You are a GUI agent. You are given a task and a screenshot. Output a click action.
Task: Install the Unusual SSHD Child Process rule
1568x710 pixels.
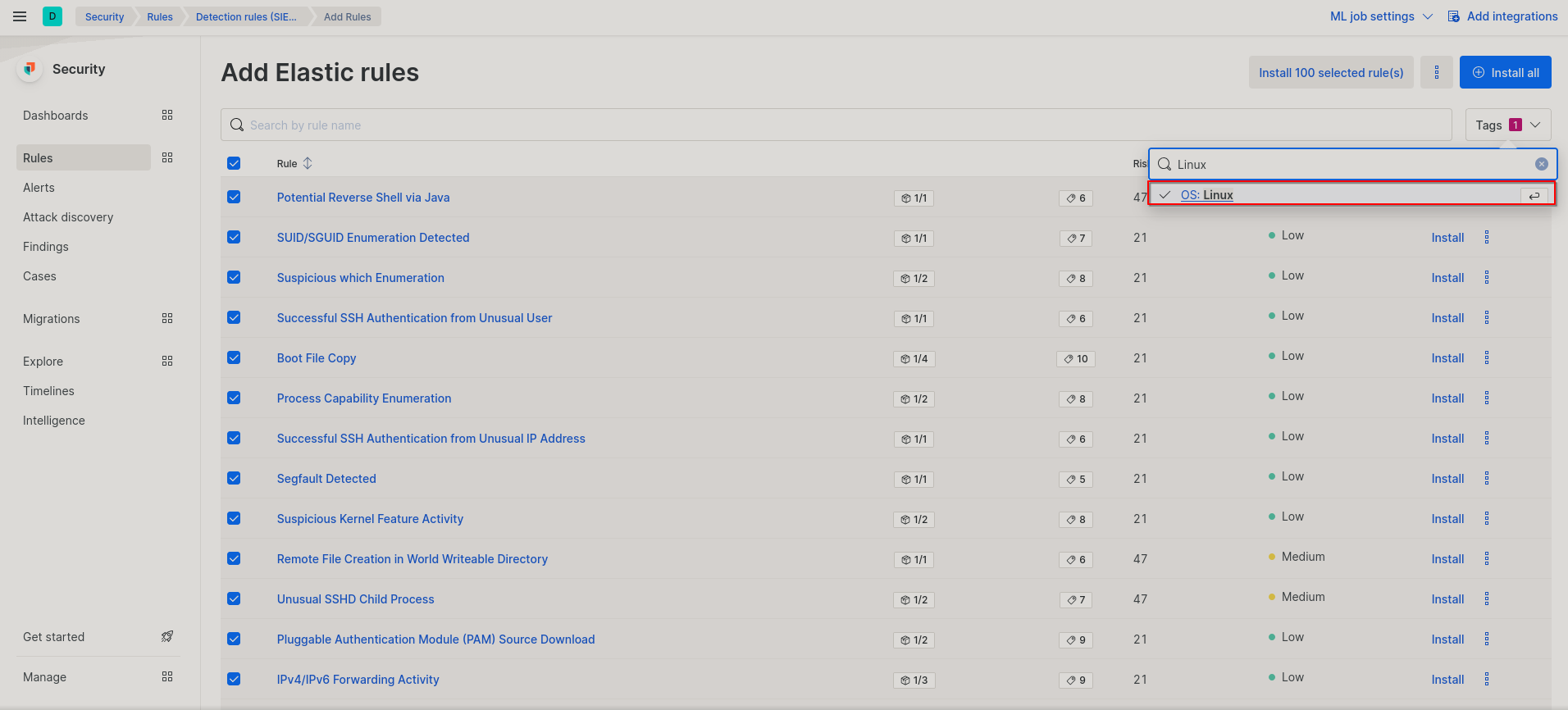1447,599
